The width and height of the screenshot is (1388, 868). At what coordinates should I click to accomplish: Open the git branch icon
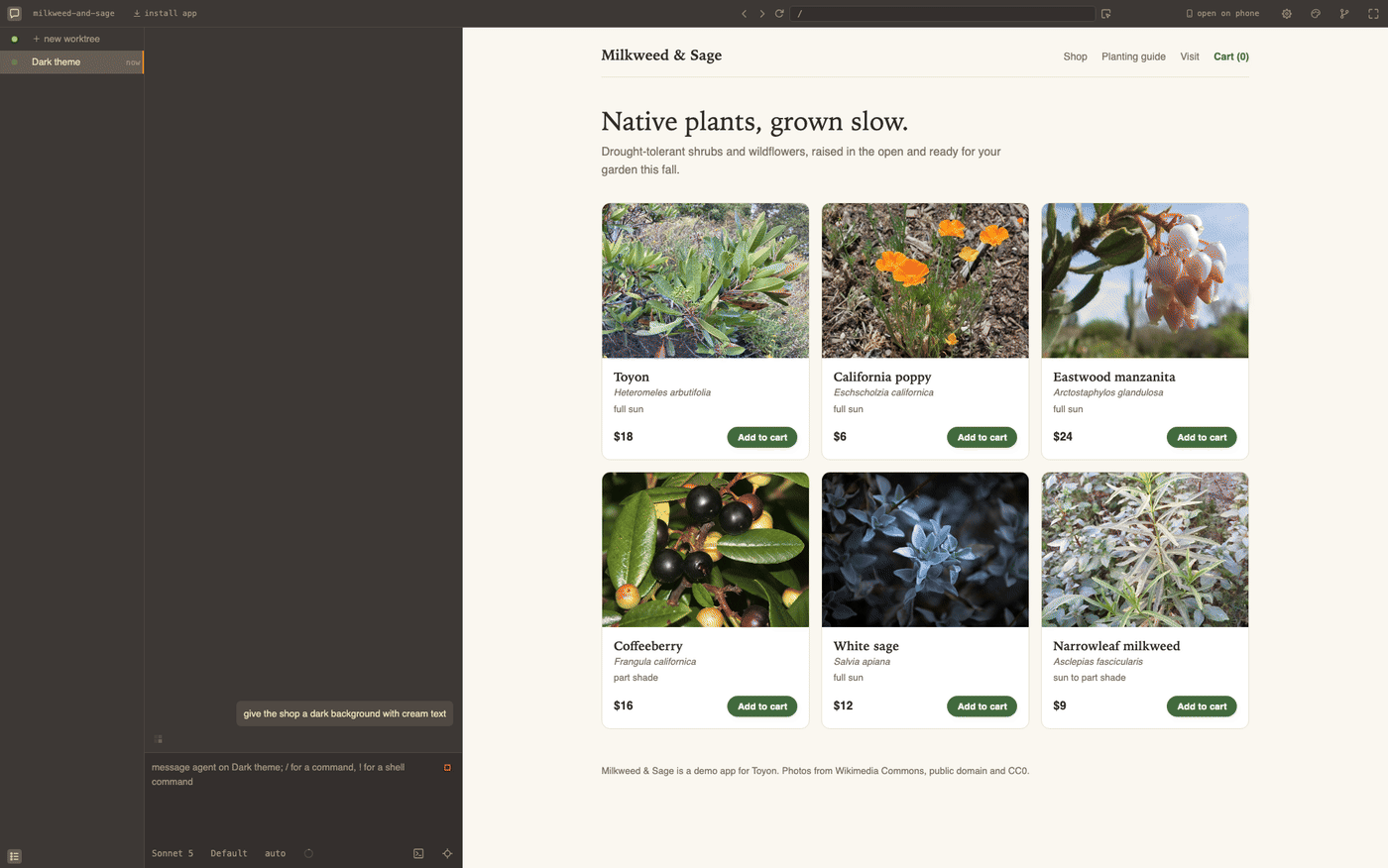point(1344,14)
